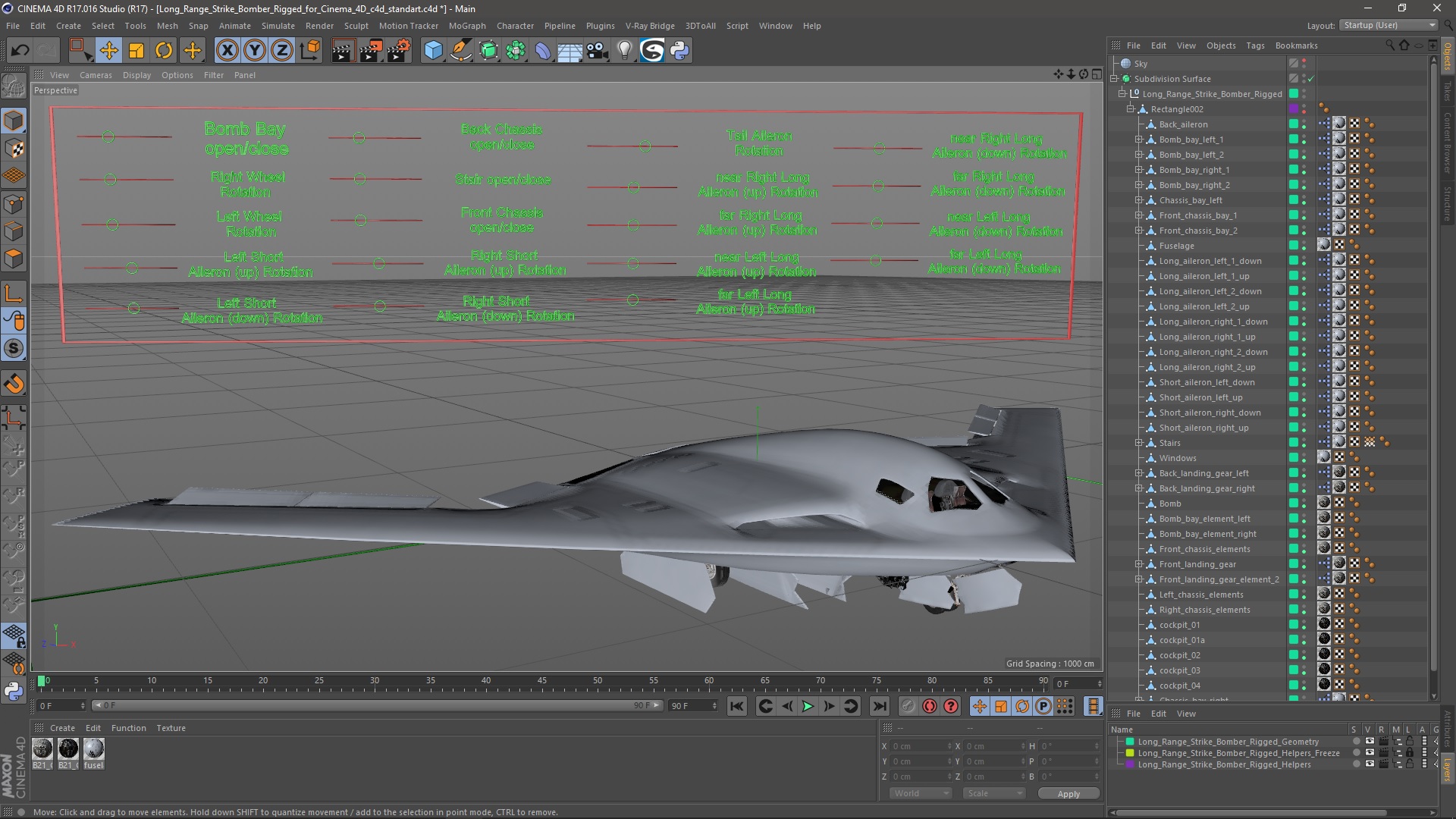Play animation forward

click(x=808, y=706)
